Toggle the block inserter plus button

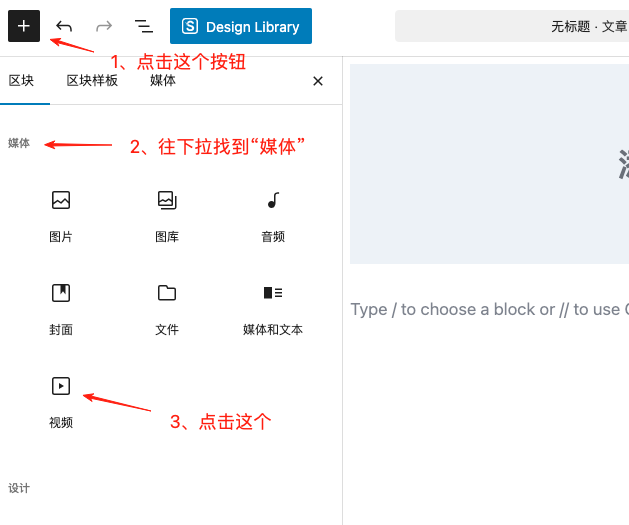click(24, 26)
